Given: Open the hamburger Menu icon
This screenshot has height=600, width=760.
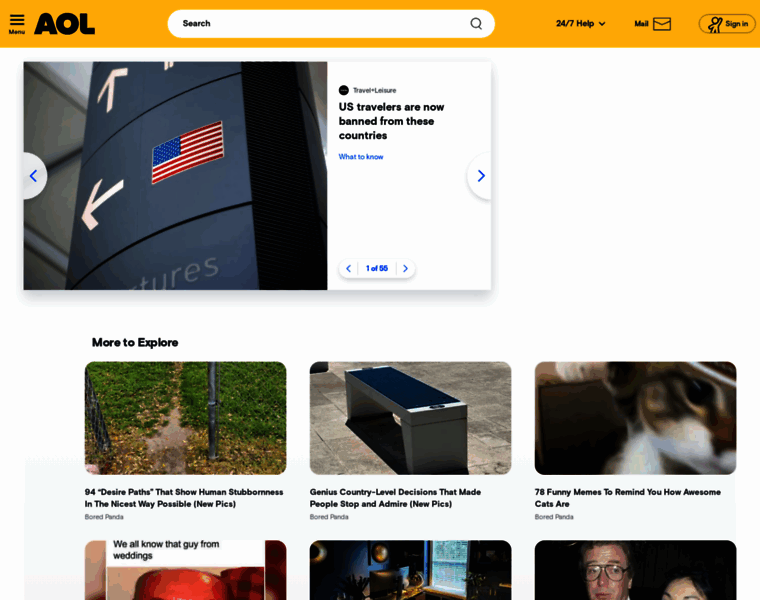Looking at the screenshot, I should coord(17,20).
